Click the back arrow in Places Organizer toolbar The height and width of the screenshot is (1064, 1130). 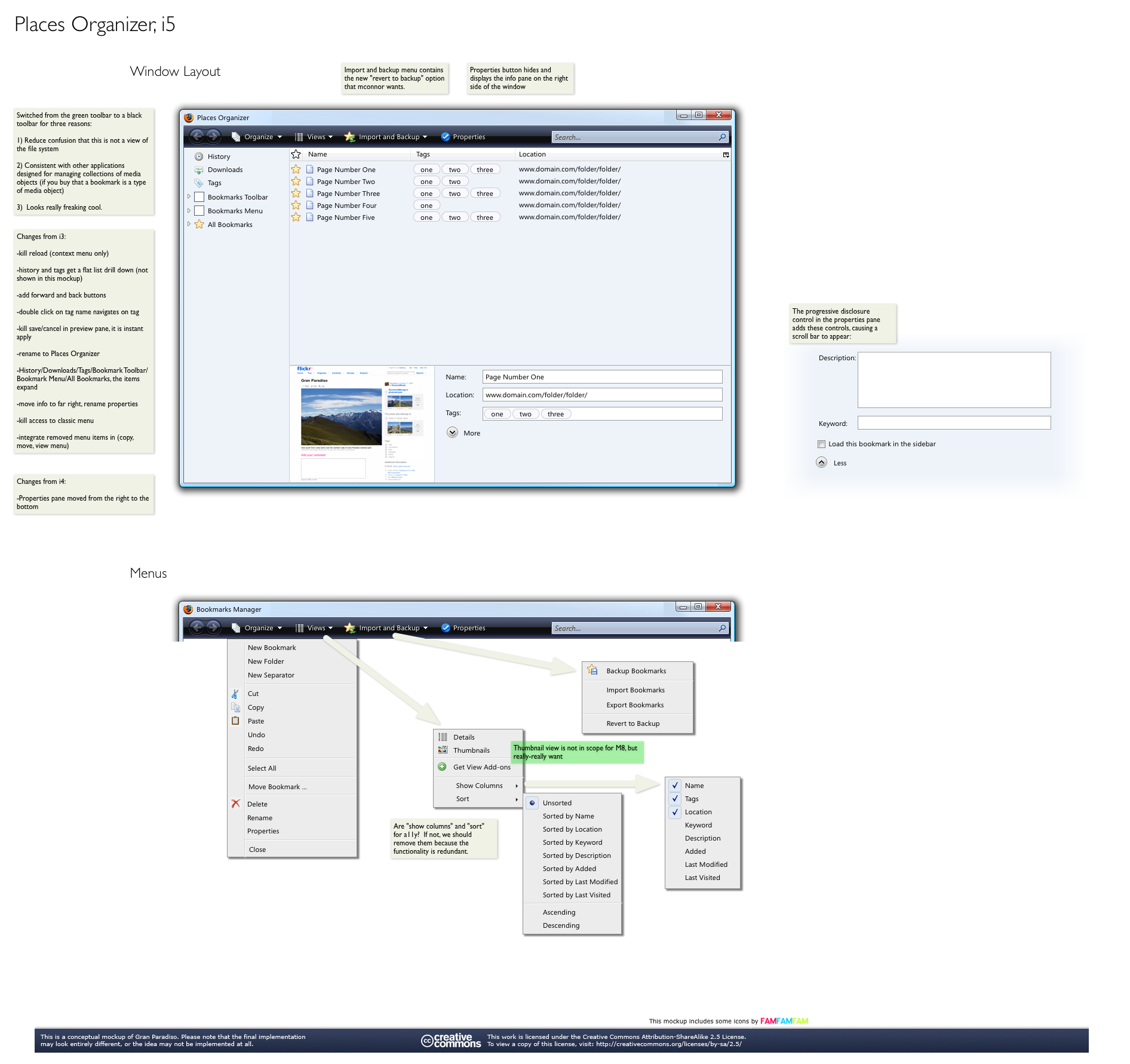[196, 137]
